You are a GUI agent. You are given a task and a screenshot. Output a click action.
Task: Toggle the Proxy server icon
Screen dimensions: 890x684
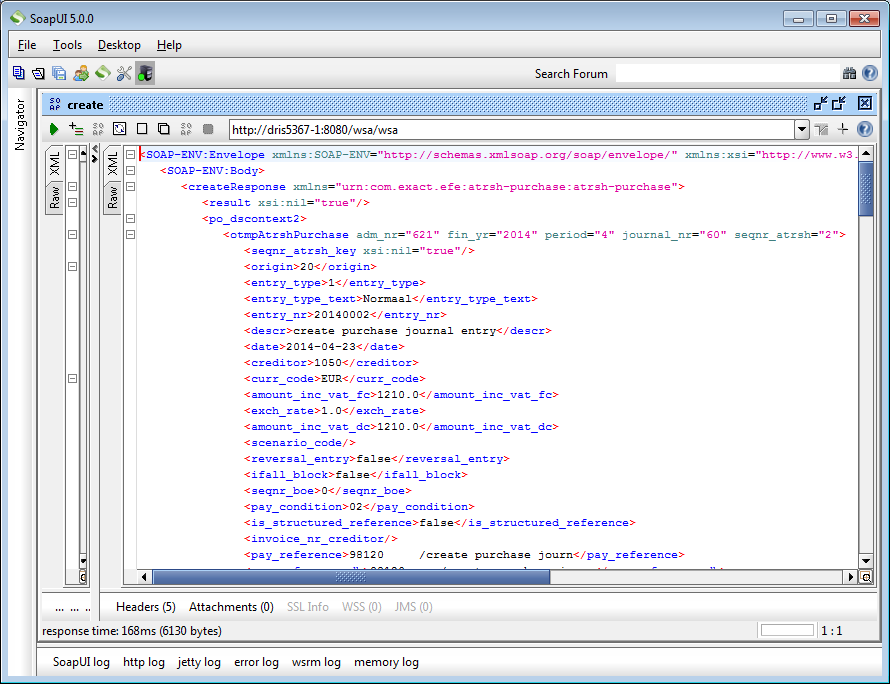145,73
